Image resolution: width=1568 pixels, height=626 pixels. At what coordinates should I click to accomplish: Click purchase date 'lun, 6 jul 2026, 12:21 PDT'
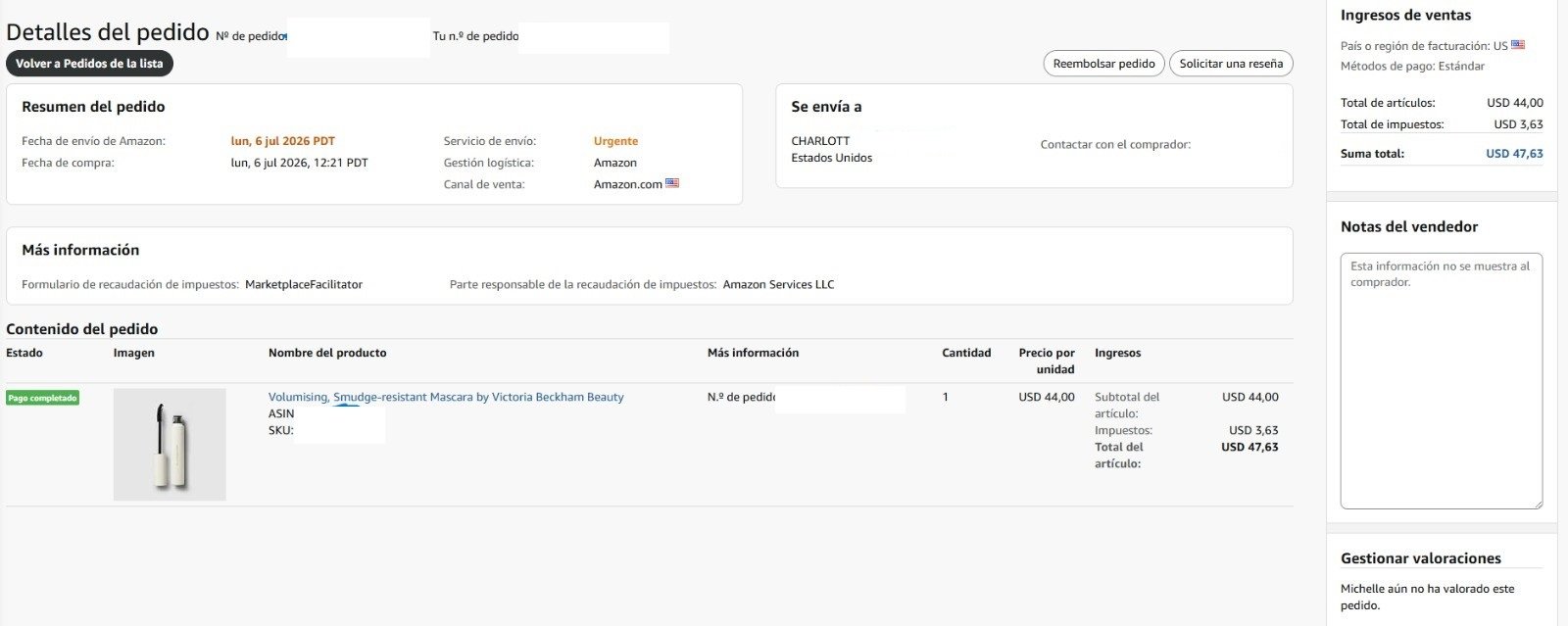pos(300,163)
